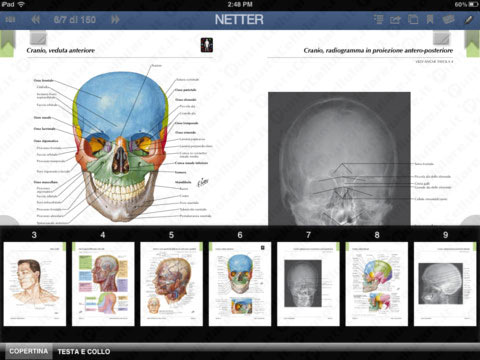
Task: Open the library shelf icon in the toolbar
Action: 10,20
